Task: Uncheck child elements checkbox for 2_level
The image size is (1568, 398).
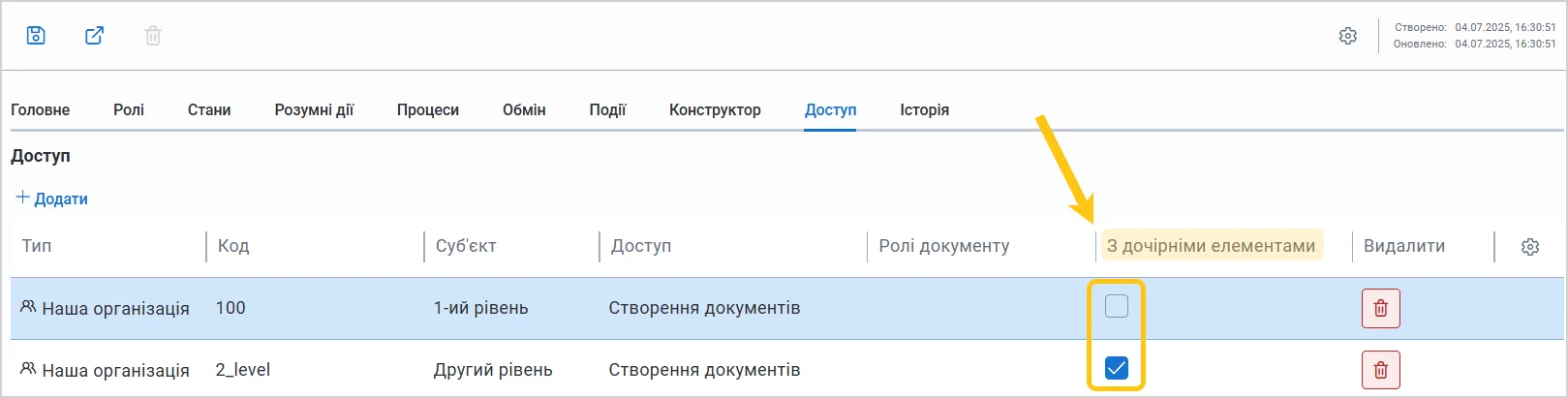Action: [x=1117, y=368]
